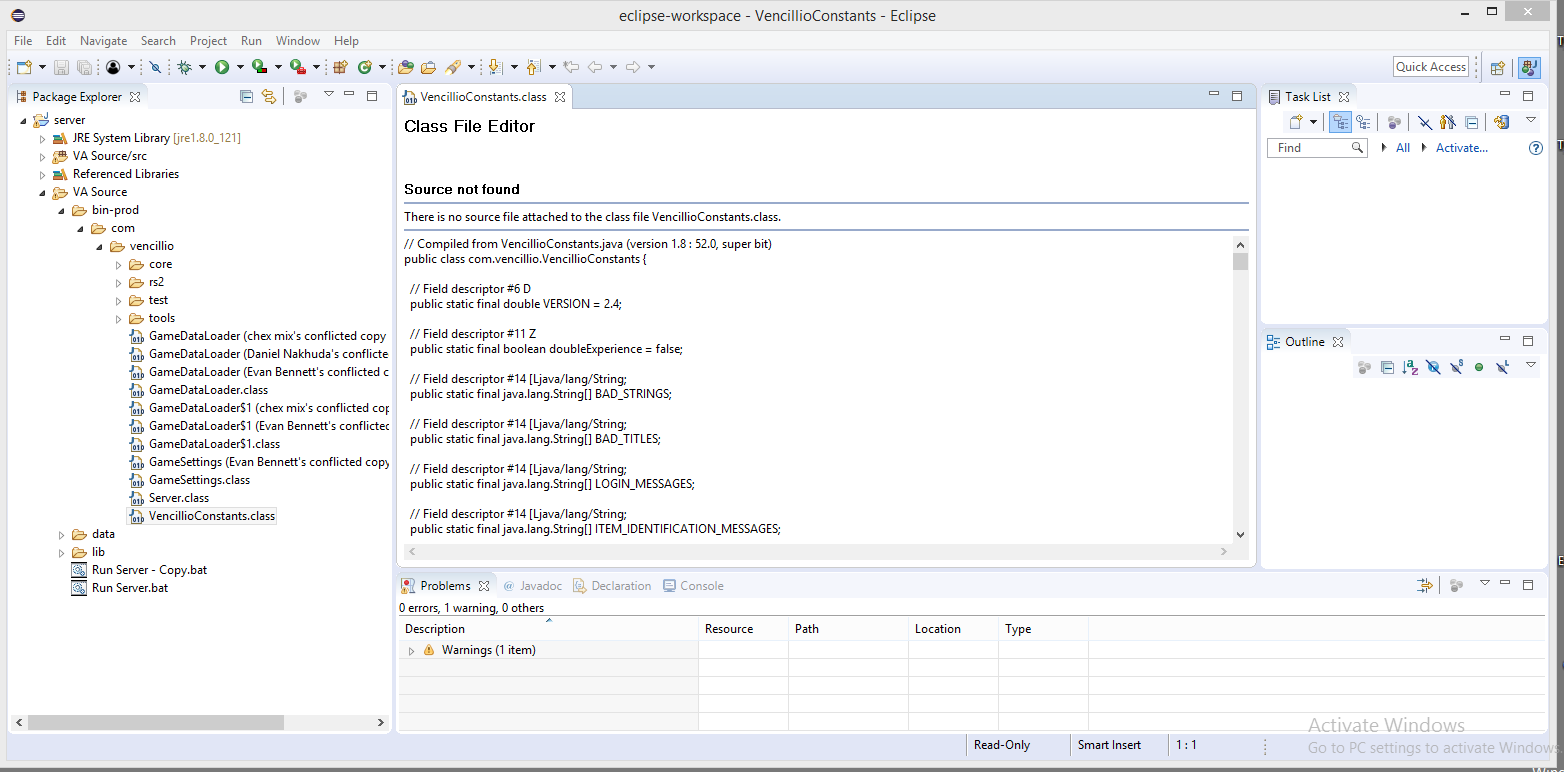Open the Package Explorer View Menu dropdown
The width and height of the screenshot is (1564, 772).
328,95
